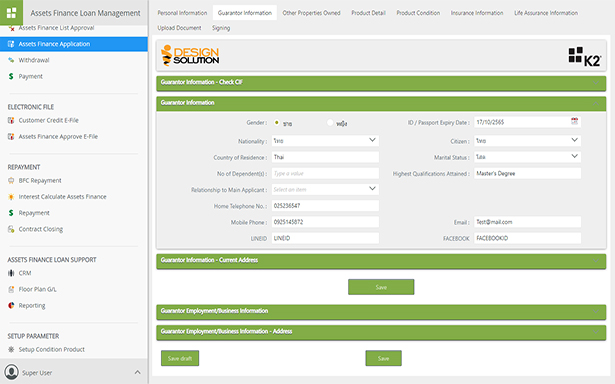
Task: Click the Withdrawal sidebar icon
Action: (11, 60)
